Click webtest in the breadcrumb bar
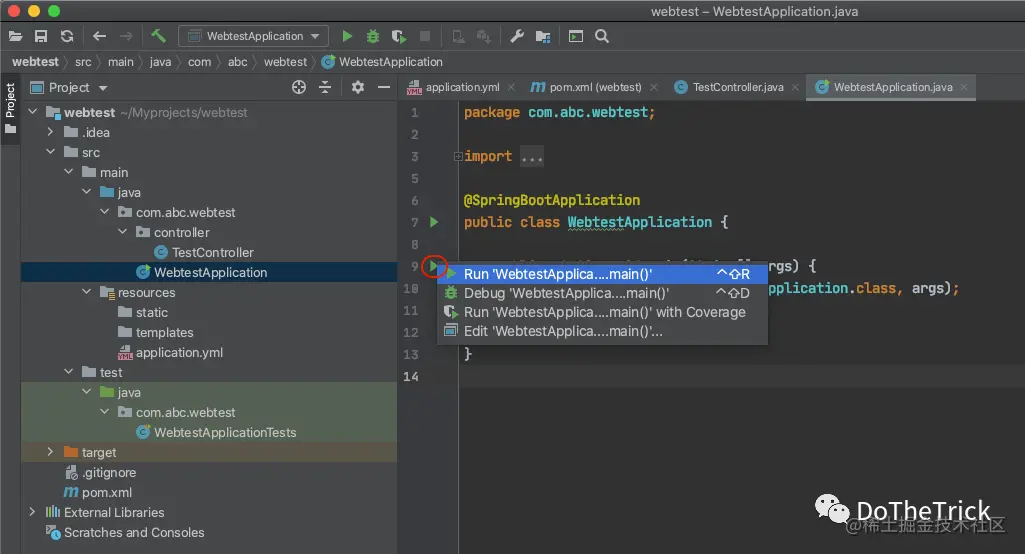 [35, 61]
